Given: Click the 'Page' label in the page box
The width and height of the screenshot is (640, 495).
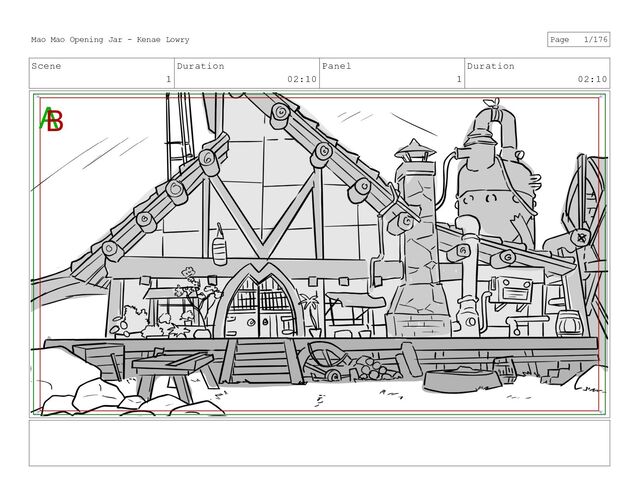Looking at the screenshot, I should point(559,40).
